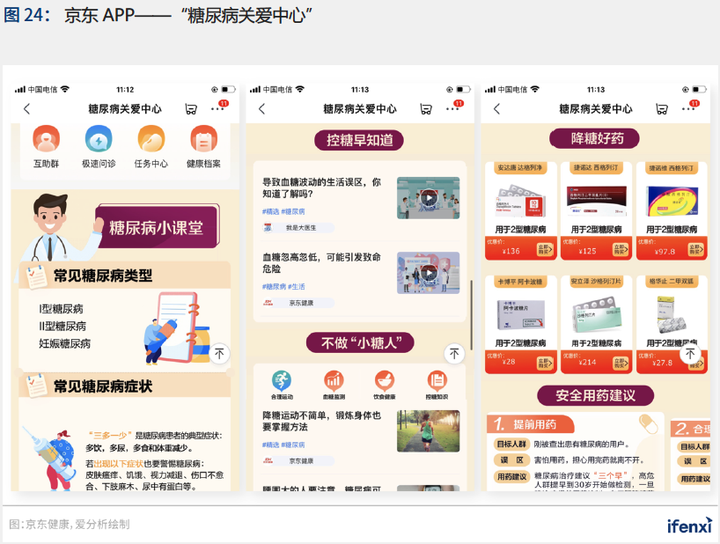Tap the 不做“小糖人” heading pill

tap(360, 343)
